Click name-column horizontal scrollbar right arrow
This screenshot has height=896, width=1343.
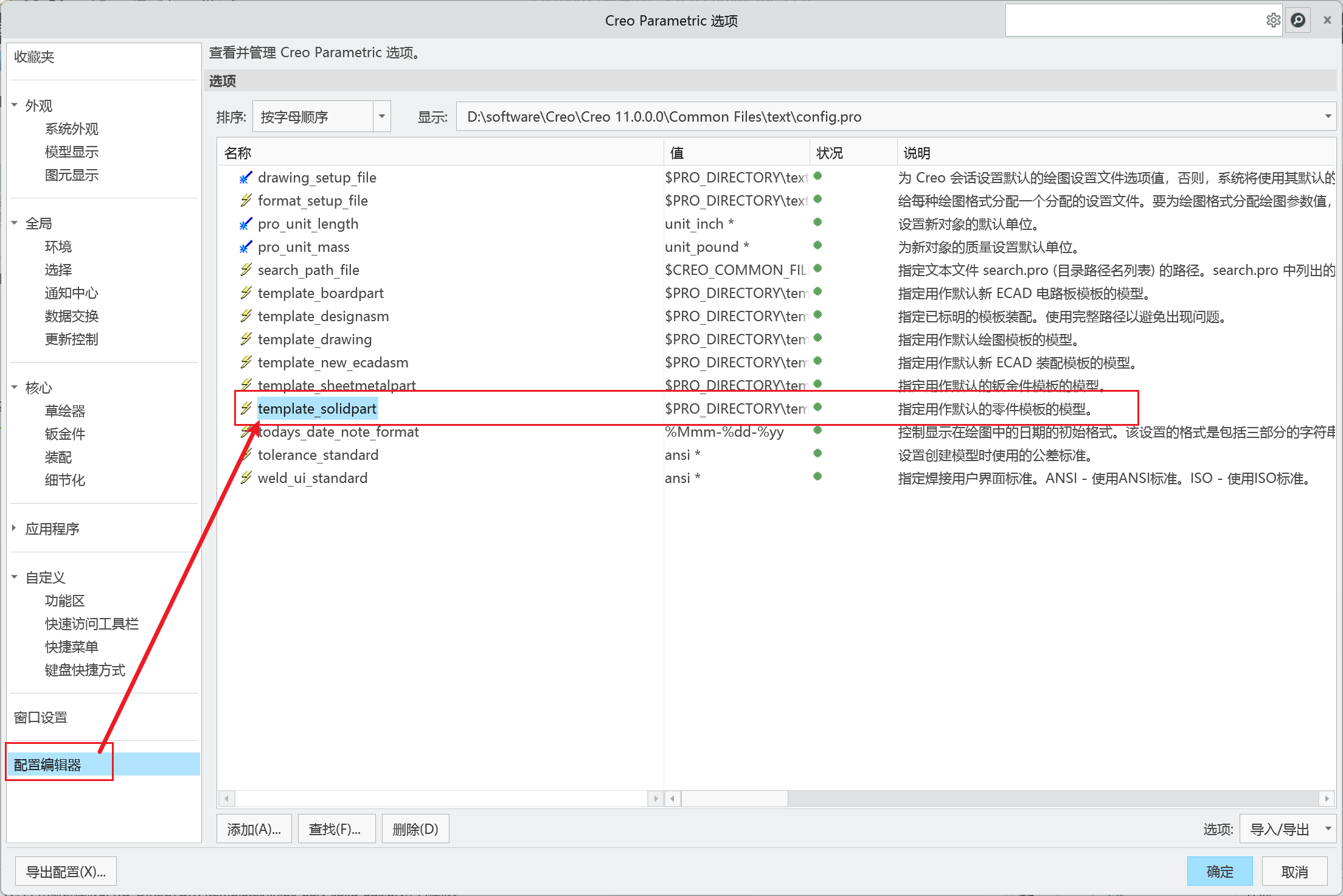click(656, 798)
